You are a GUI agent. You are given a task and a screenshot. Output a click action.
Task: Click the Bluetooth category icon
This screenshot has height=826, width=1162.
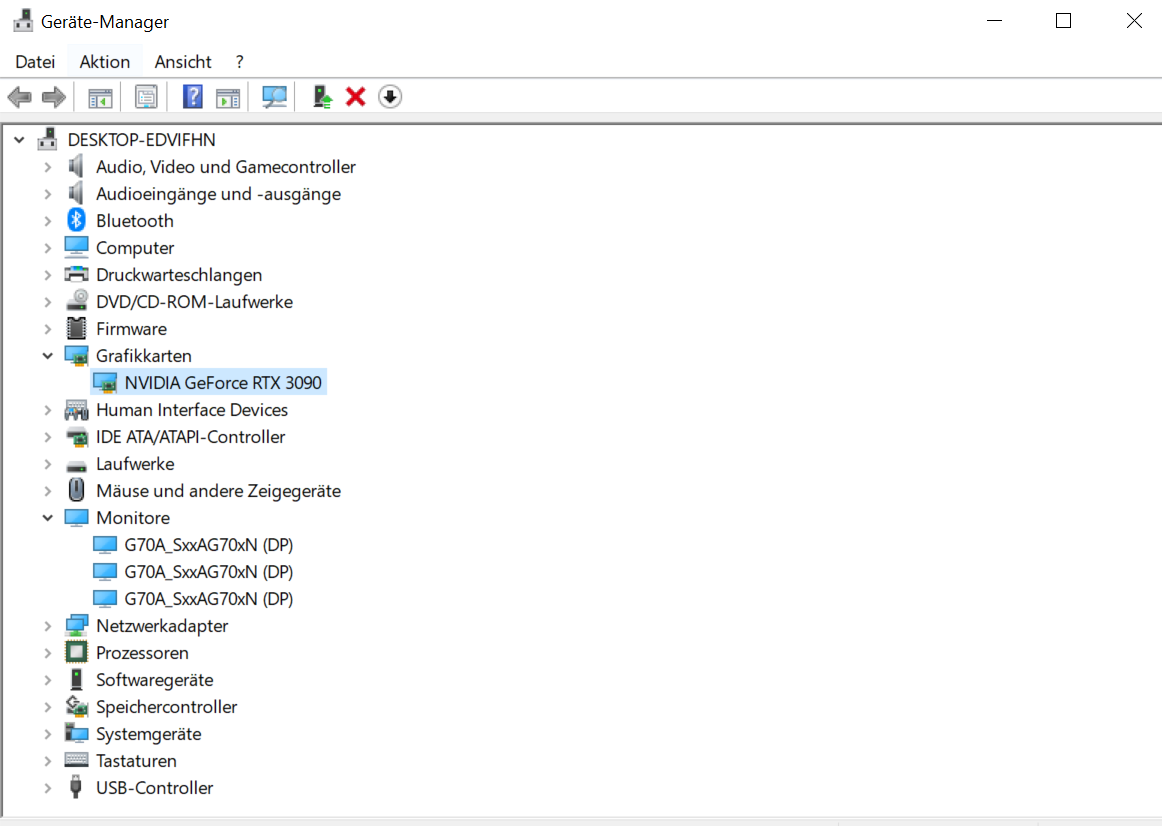(x=76, y=220)
